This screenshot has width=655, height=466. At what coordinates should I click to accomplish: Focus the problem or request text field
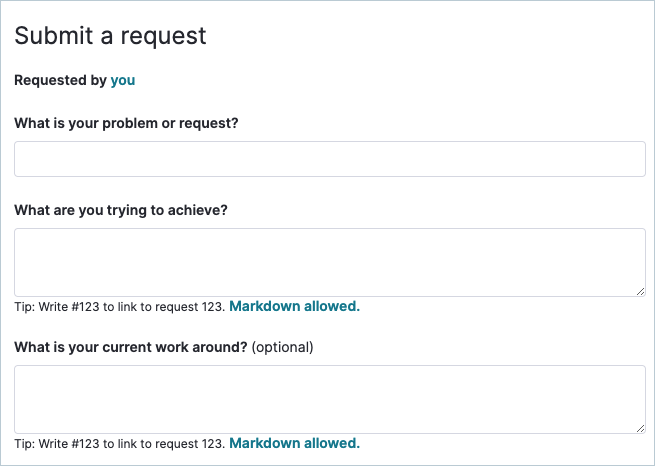[329, 159]
